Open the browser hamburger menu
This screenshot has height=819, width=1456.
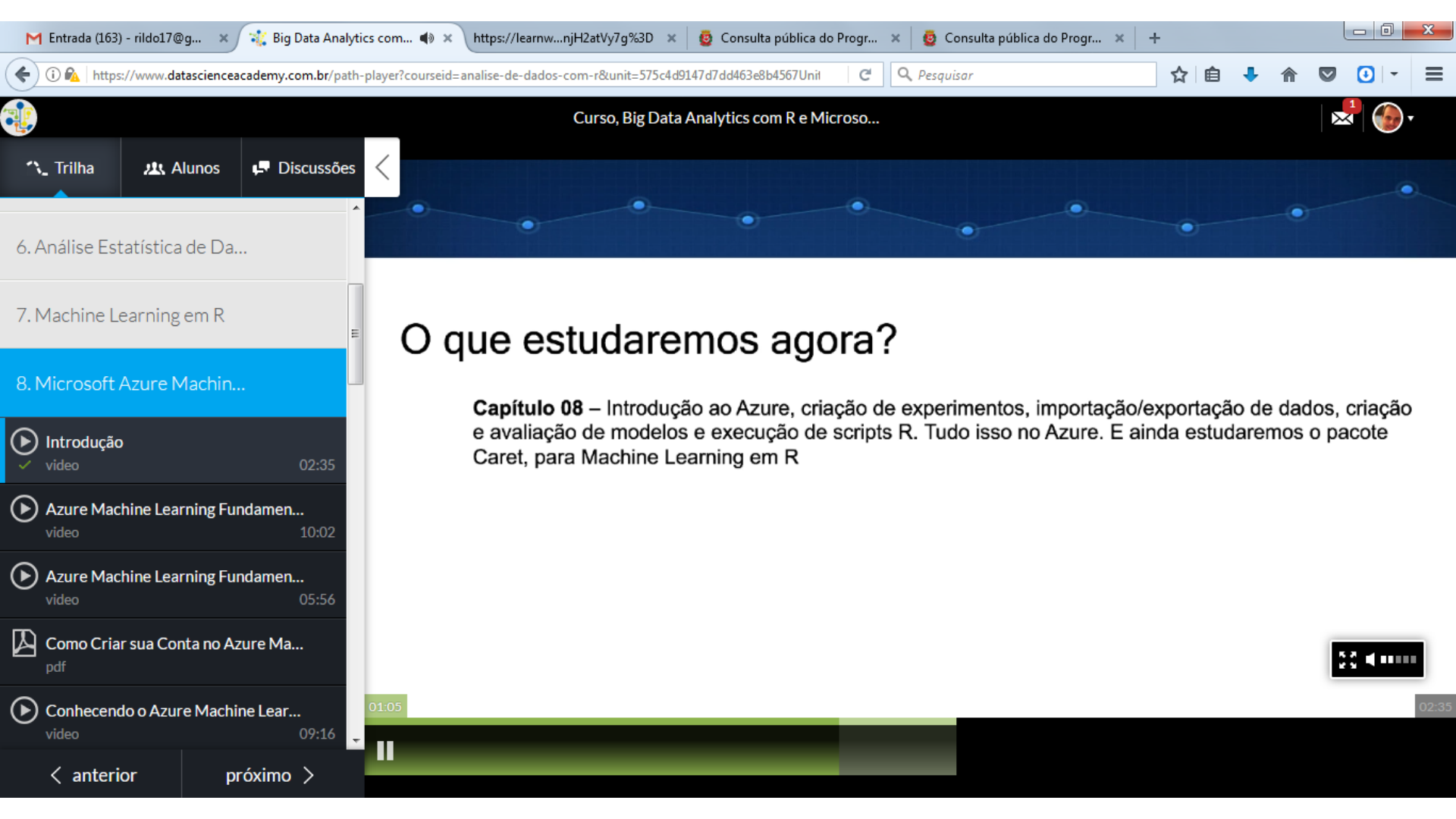point(1433,74)
